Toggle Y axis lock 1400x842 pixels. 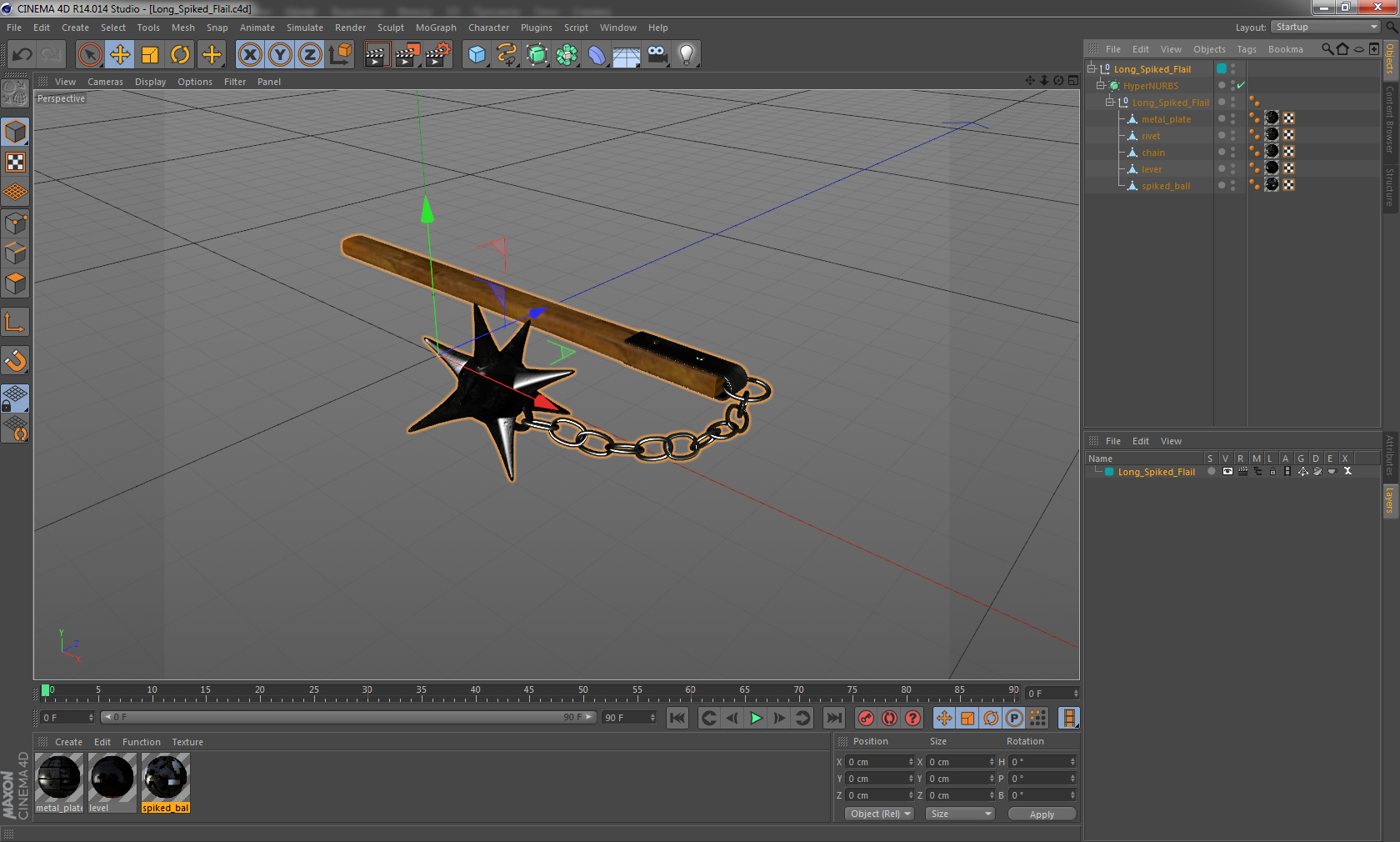point(280,55)
